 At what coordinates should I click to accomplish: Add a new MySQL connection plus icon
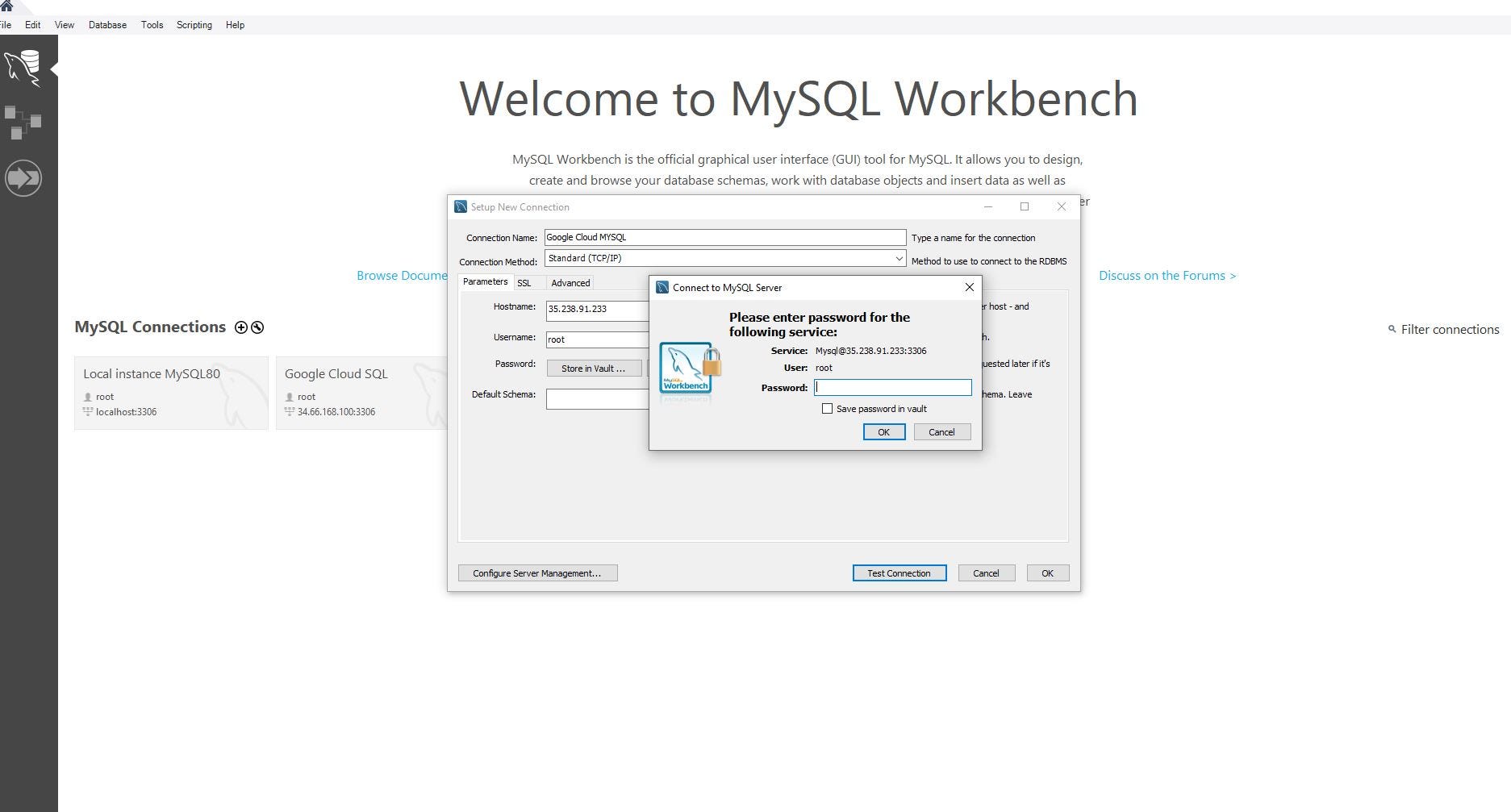[240, 327]
